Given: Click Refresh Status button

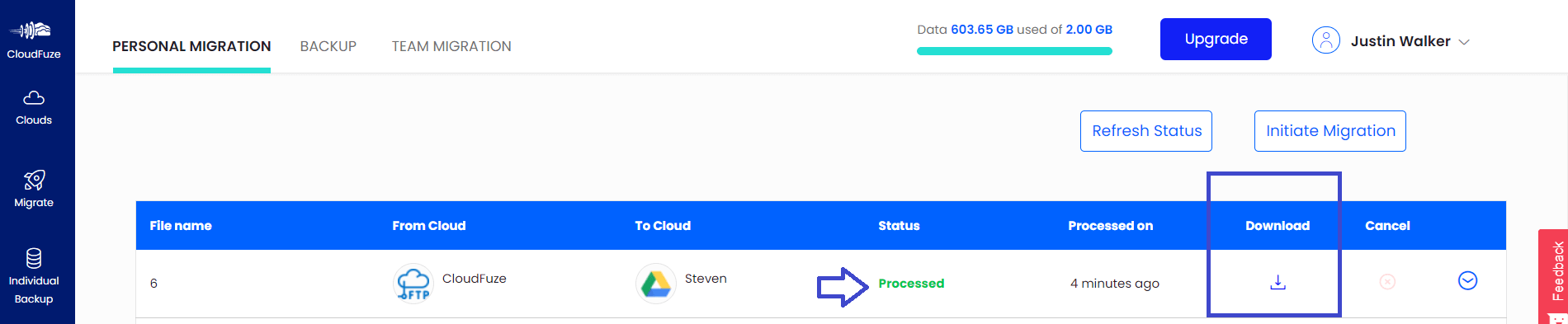Looking at the screenshot, I should tap(1146, 131).
